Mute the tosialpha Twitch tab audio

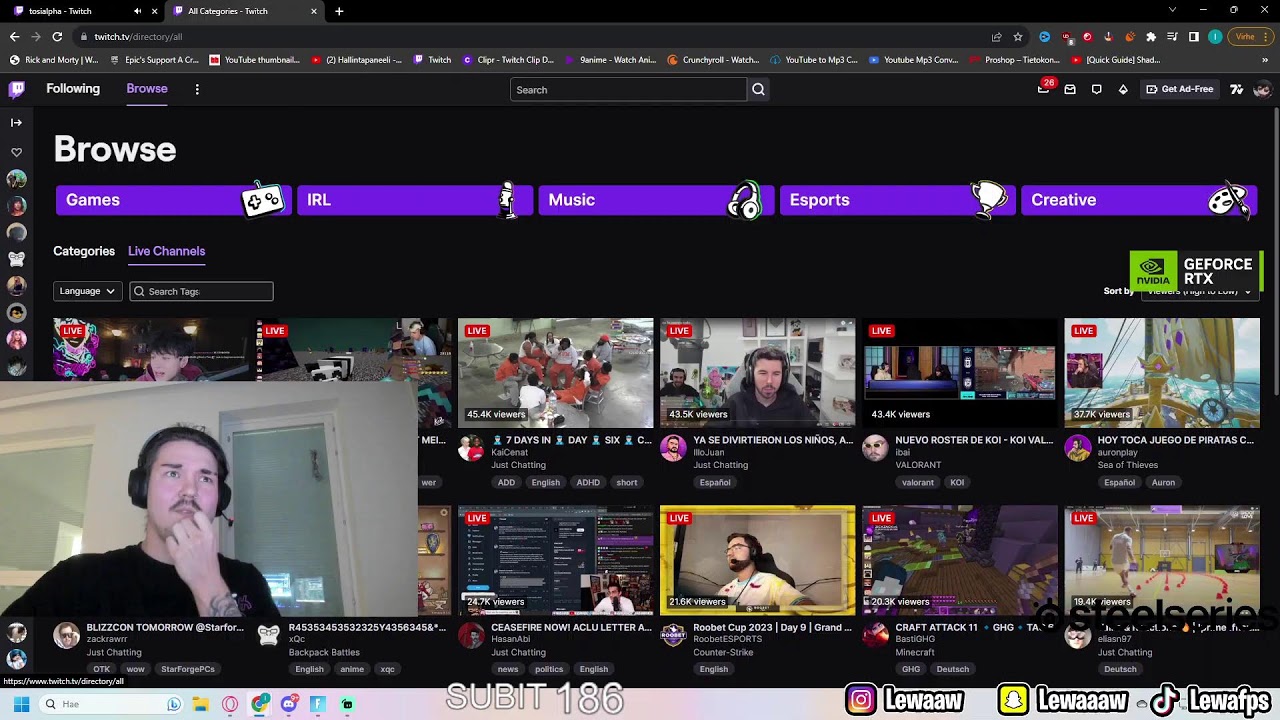pyautogui.click(x=137, y=11)
